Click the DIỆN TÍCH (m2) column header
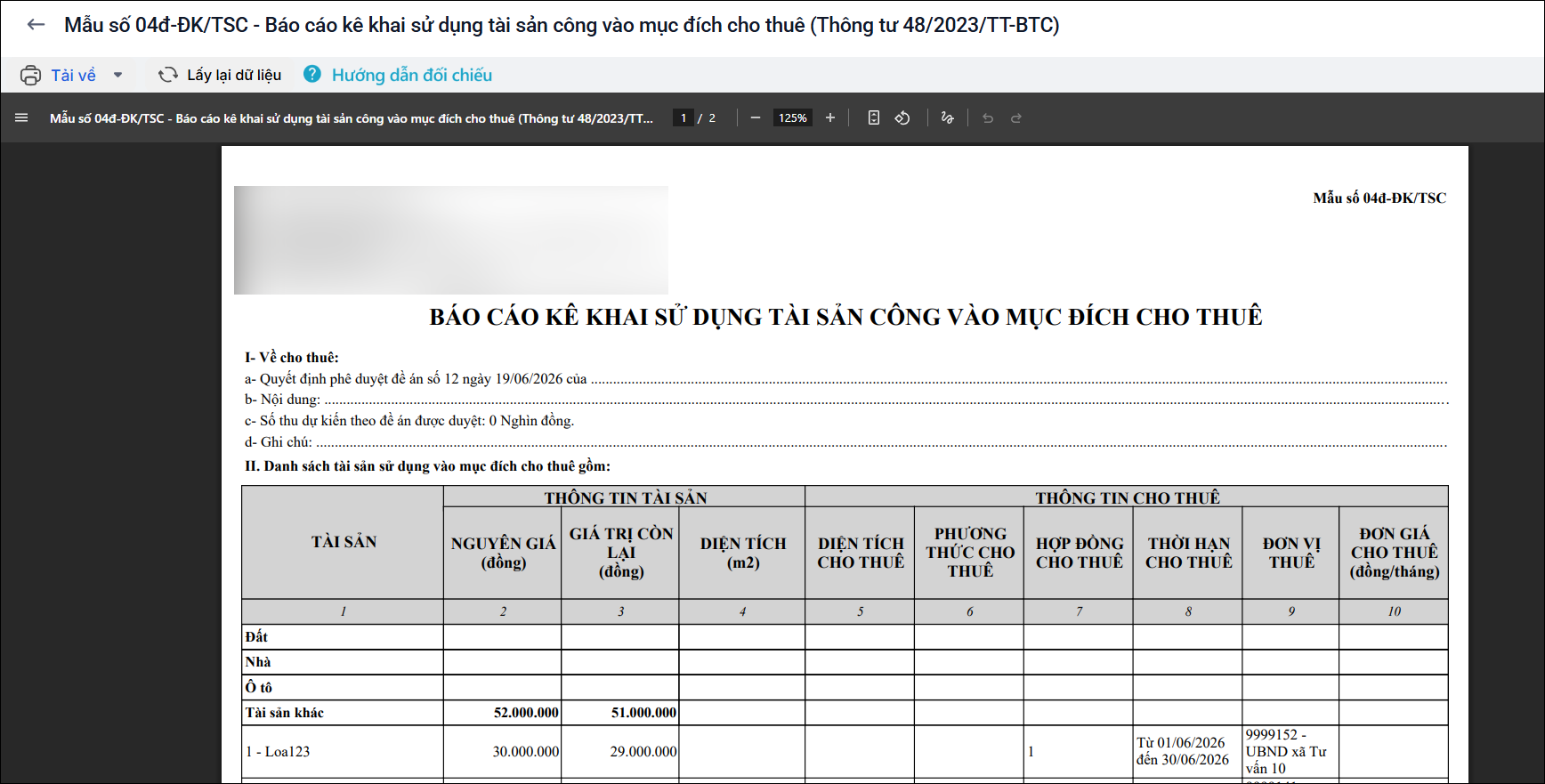Image resolution: width=1545 pixels, height=784 pixels. 743,553
